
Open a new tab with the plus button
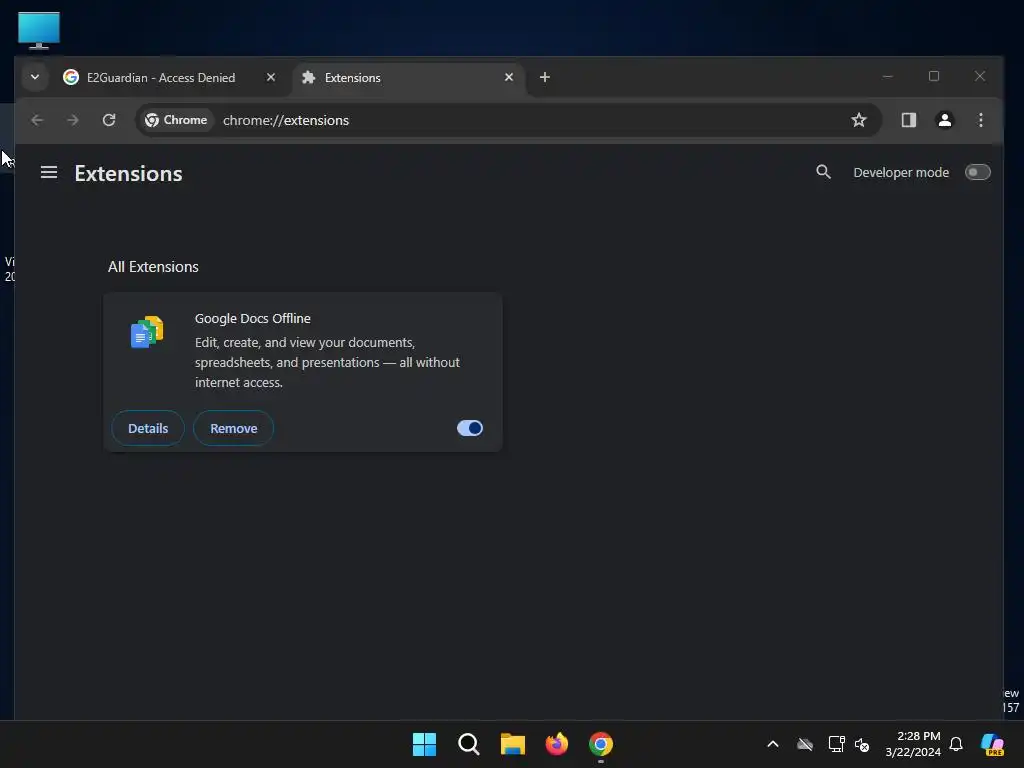(x=545, y=77)
